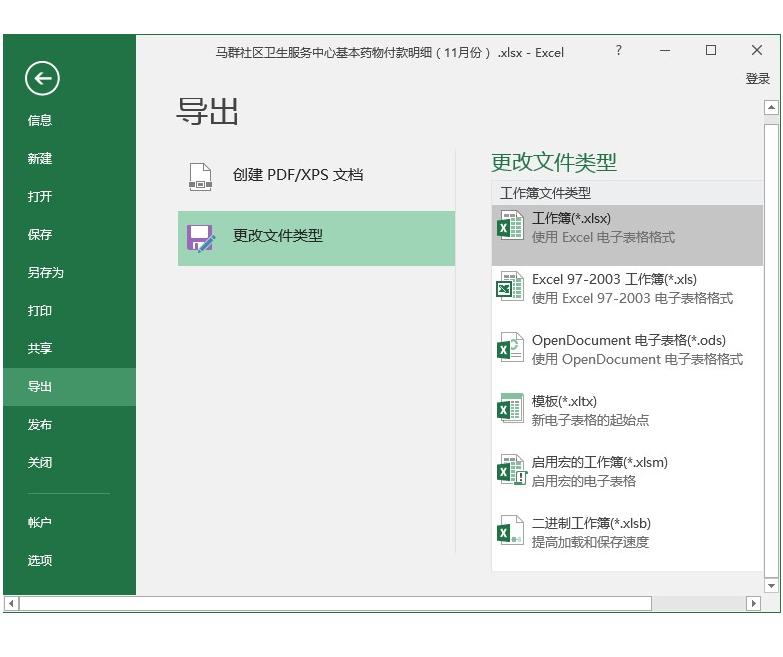Open the 新建 page

(x=39, y=159)
